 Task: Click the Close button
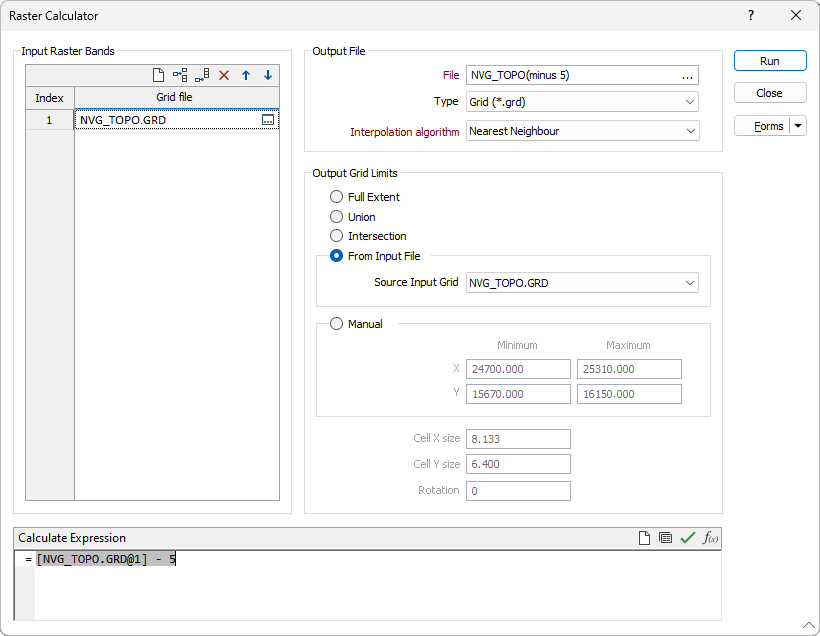(x=769, y=93)
